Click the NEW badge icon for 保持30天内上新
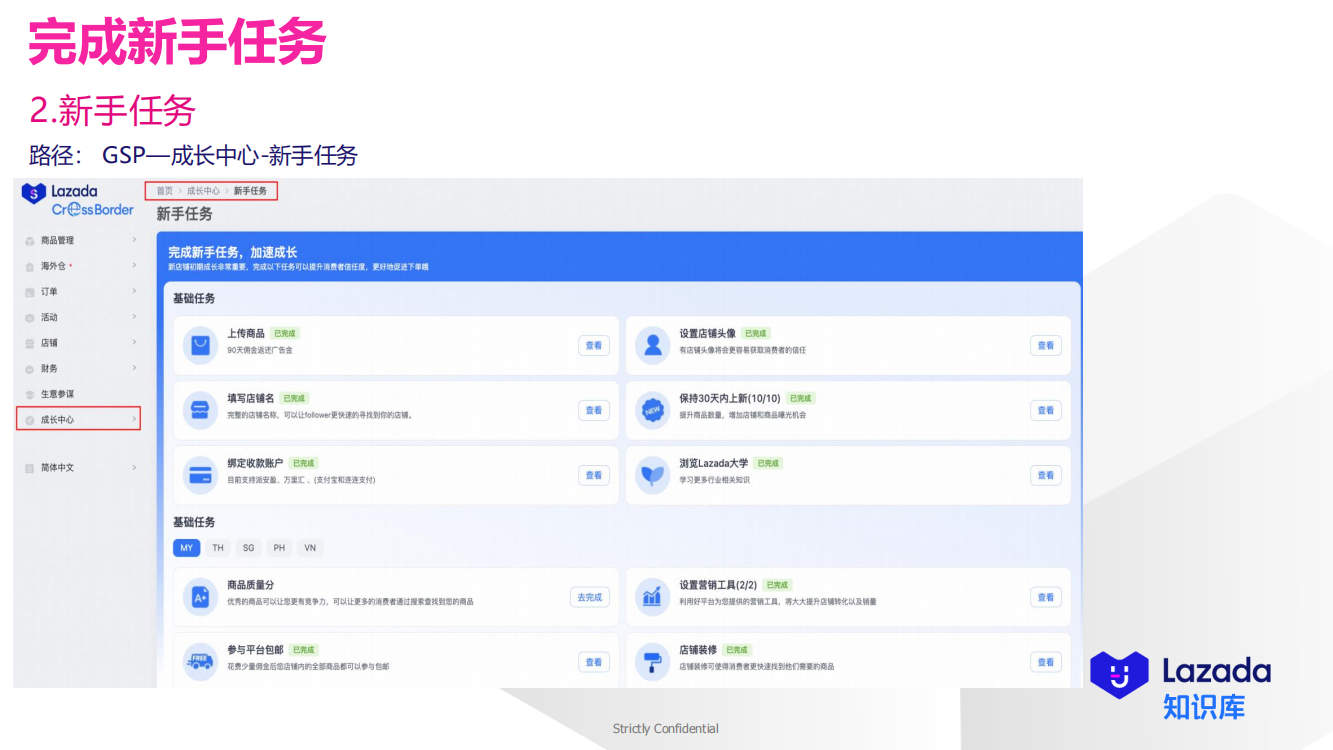Viewport: 1333px width, 750px height. click(652, 410)
